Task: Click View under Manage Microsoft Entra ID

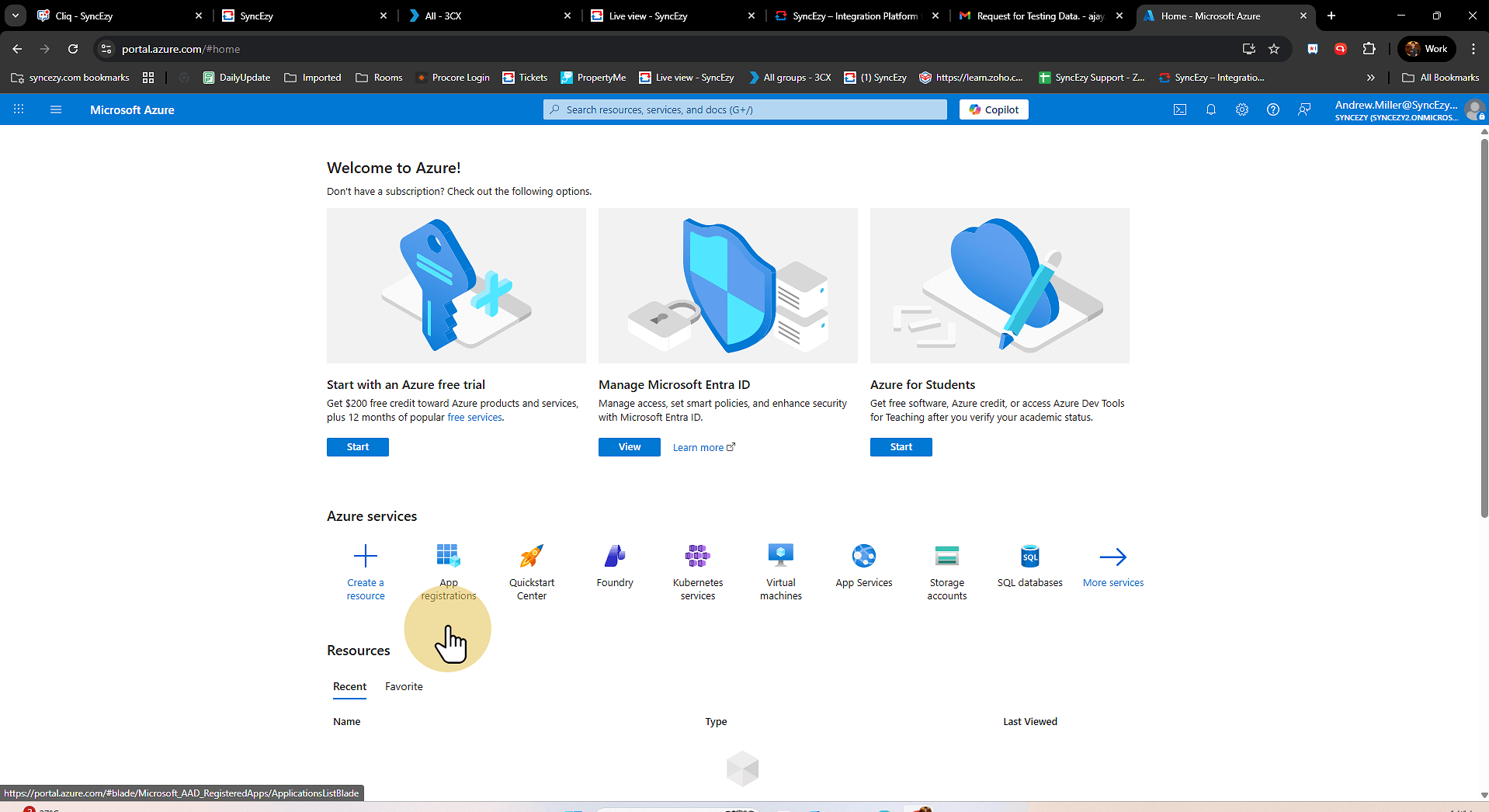Action: 629,447
